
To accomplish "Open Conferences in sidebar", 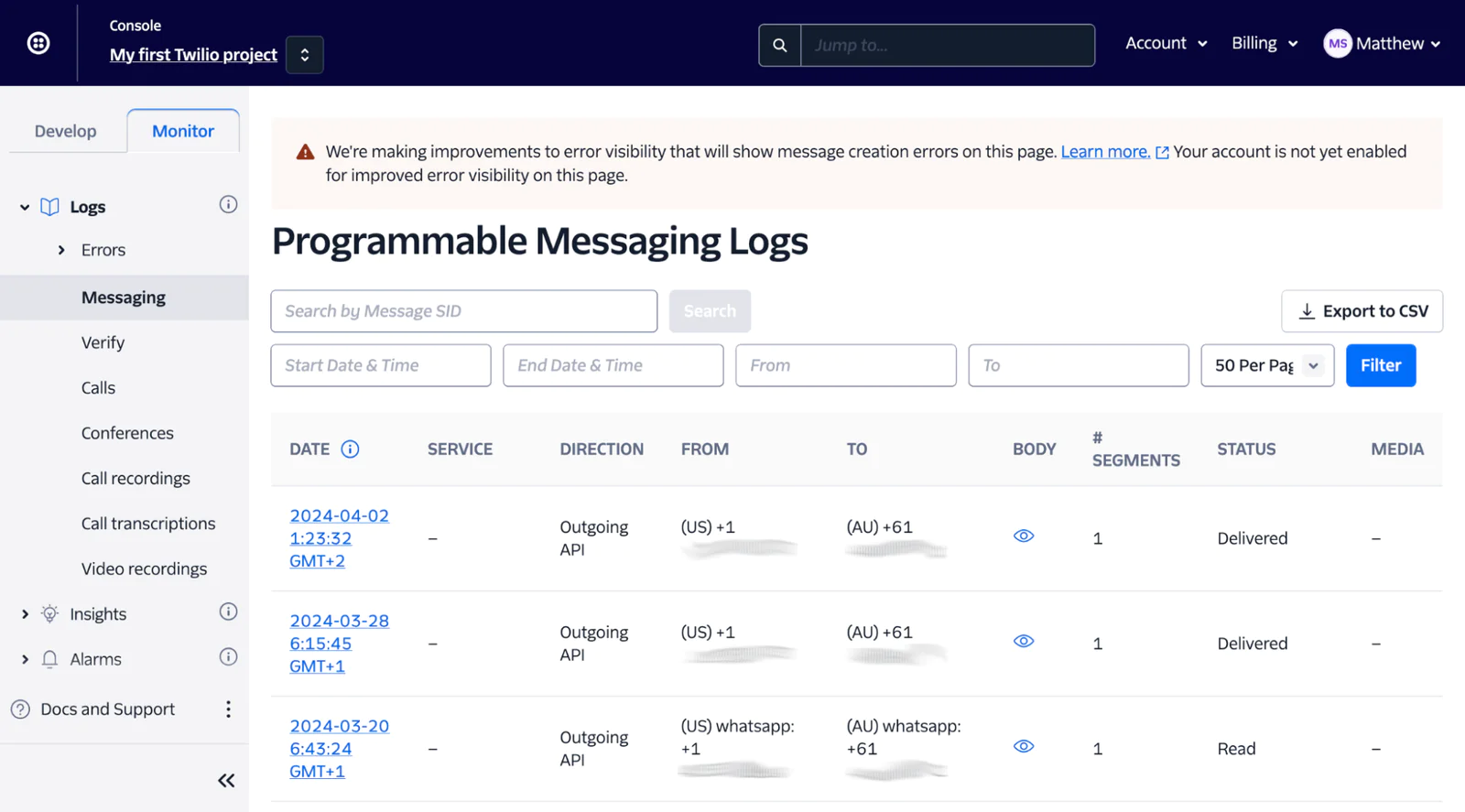I will point(127,433).
